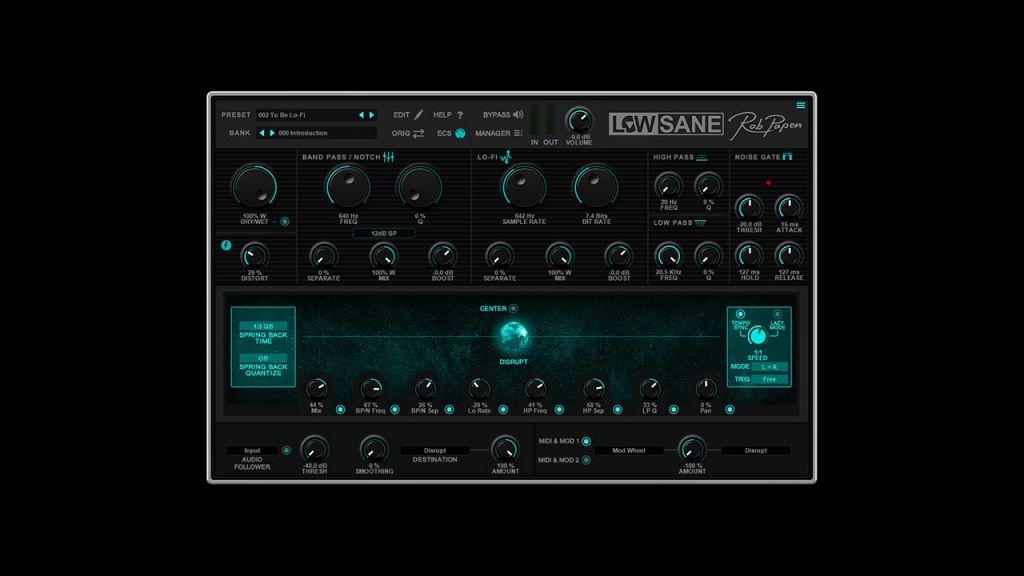1024x576 pixels.
Task: Toggle the distortion lightning bolt icon
Action: click(226, 246)
